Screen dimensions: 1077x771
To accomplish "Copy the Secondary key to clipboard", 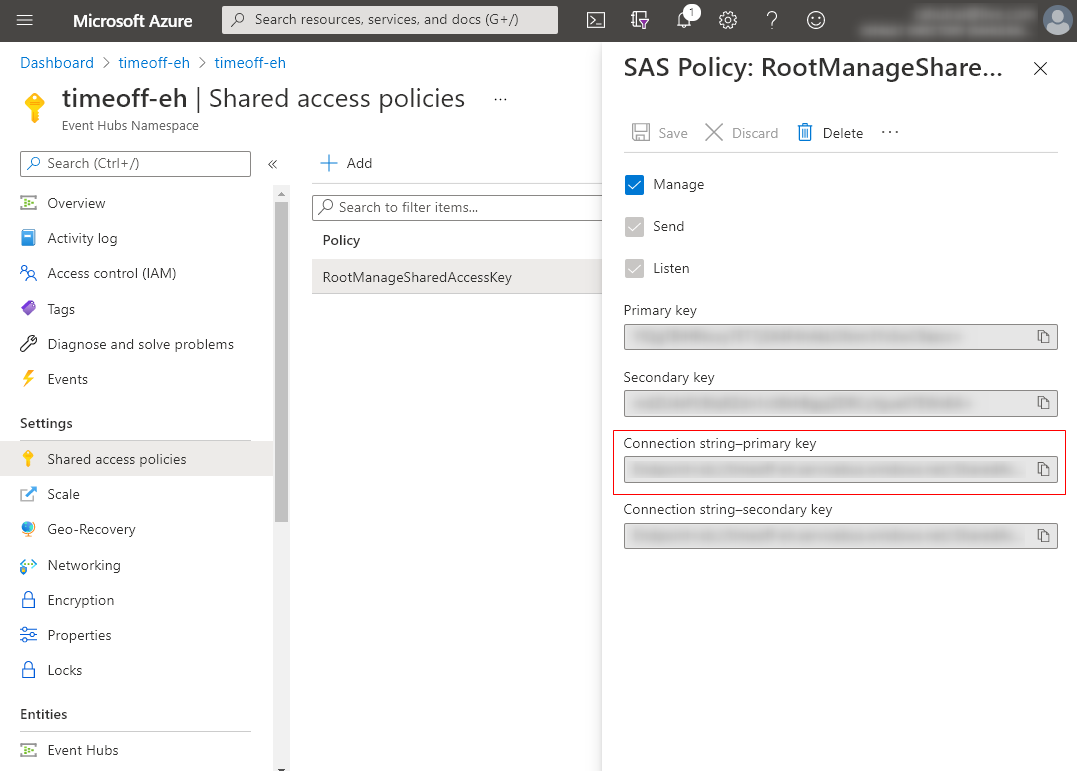I will [x=1043, y=403].
